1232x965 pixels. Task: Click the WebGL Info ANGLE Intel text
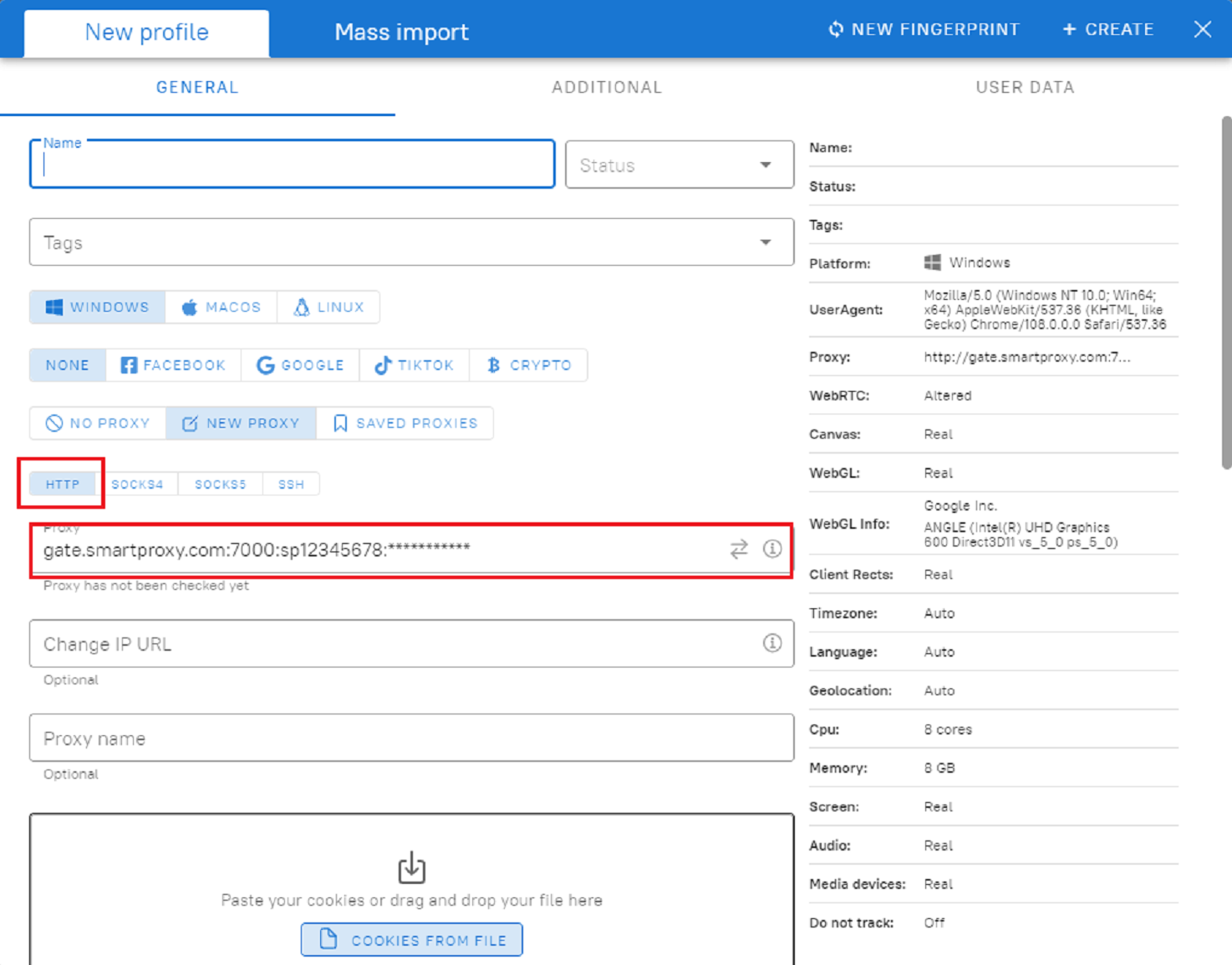click(x=1021, y=535)
